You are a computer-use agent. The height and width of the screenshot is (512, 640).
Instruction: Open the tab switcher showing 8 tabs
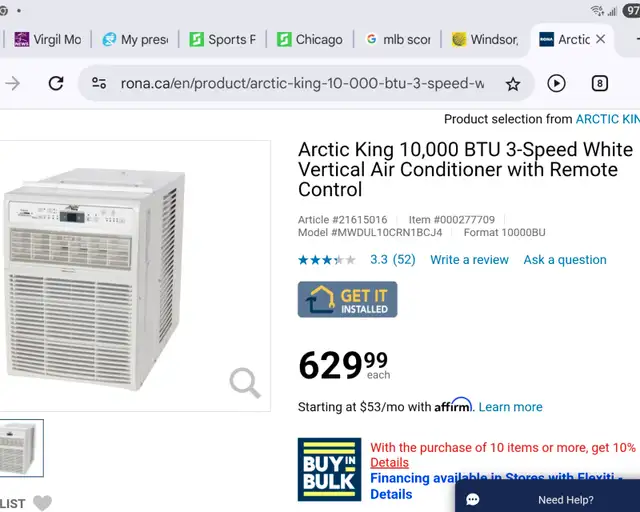point(600,83)
